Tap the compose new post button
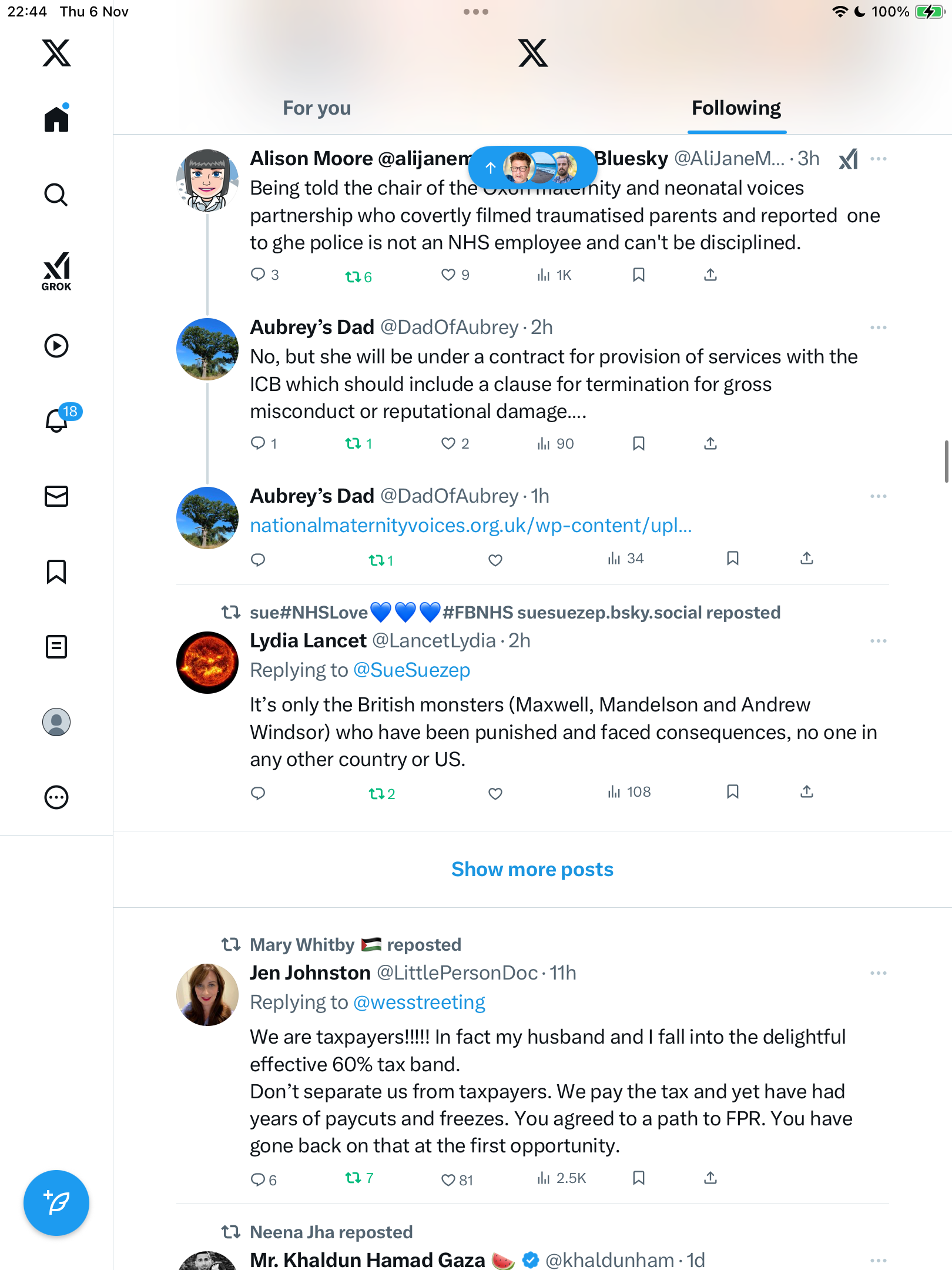The image size is (952, 1270). (56, 1202)
